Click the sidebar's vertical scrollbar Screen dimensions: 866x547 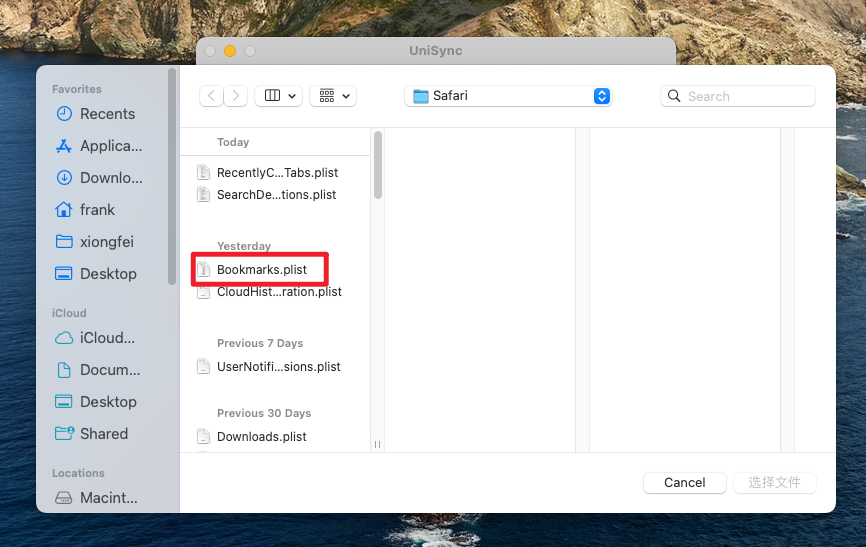[172, 170]
